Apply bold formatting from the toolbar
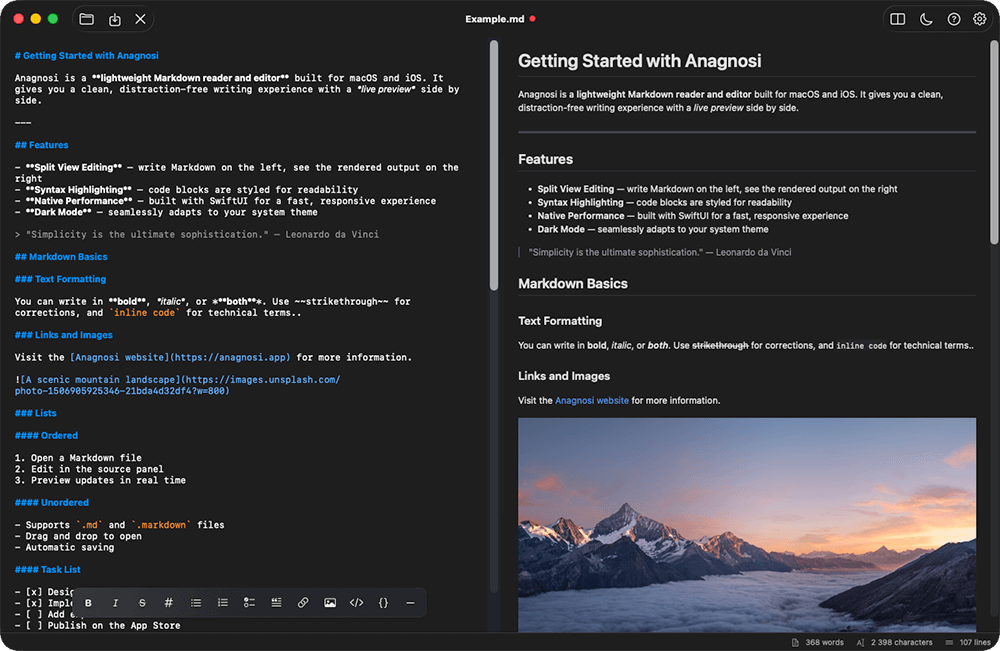Screen dimensions: 1000x651 (88, 602)
